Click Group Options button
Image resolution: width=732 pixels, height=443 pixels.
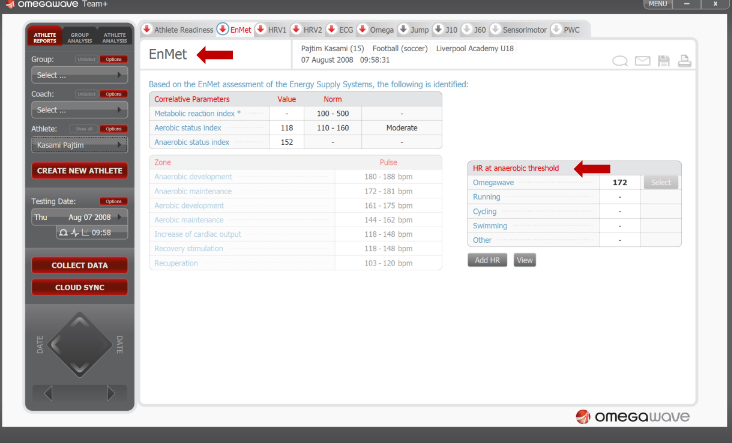[113, 59]
